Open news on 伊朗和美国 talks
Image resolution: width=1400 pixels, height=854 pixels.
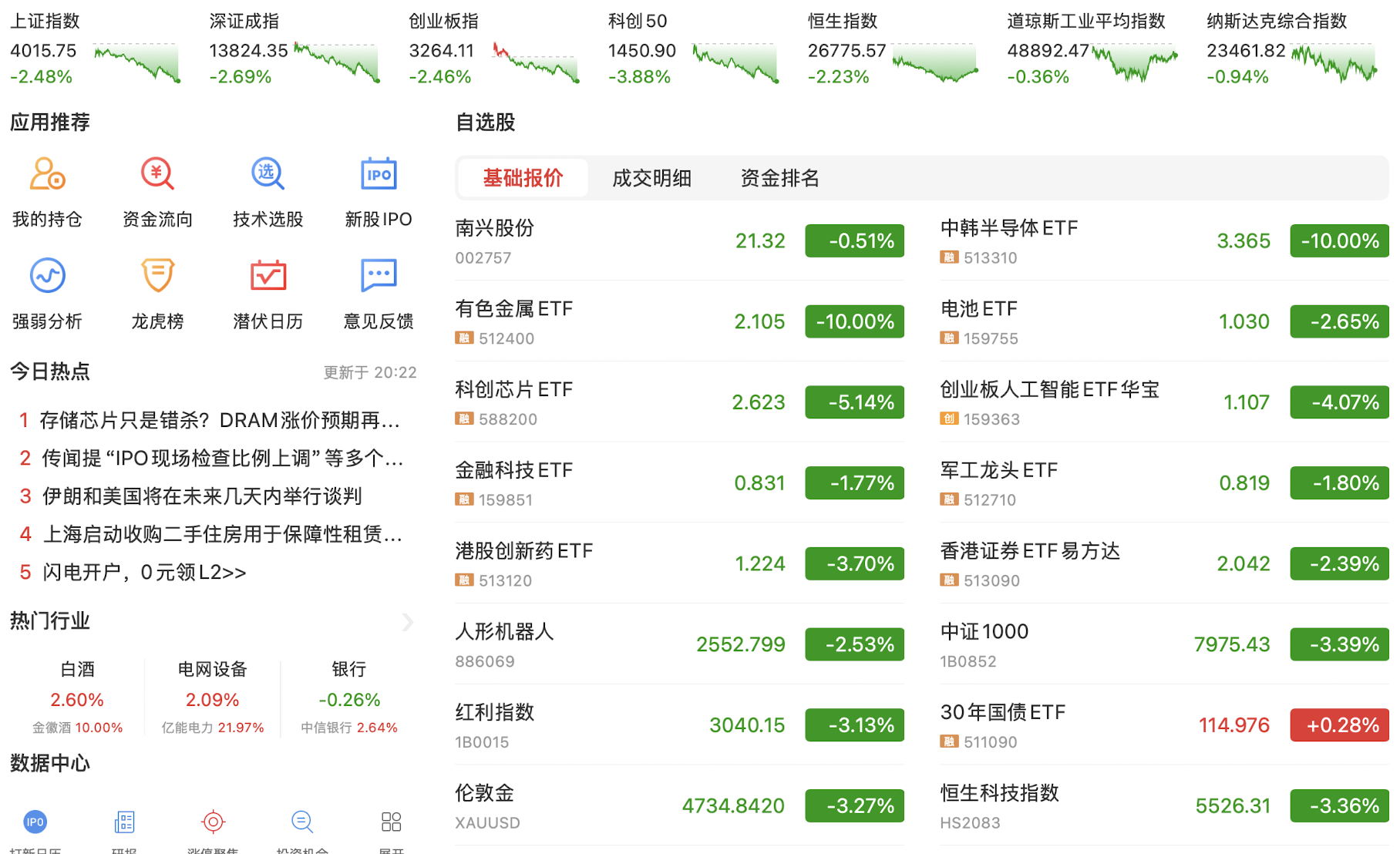[202, 496]
